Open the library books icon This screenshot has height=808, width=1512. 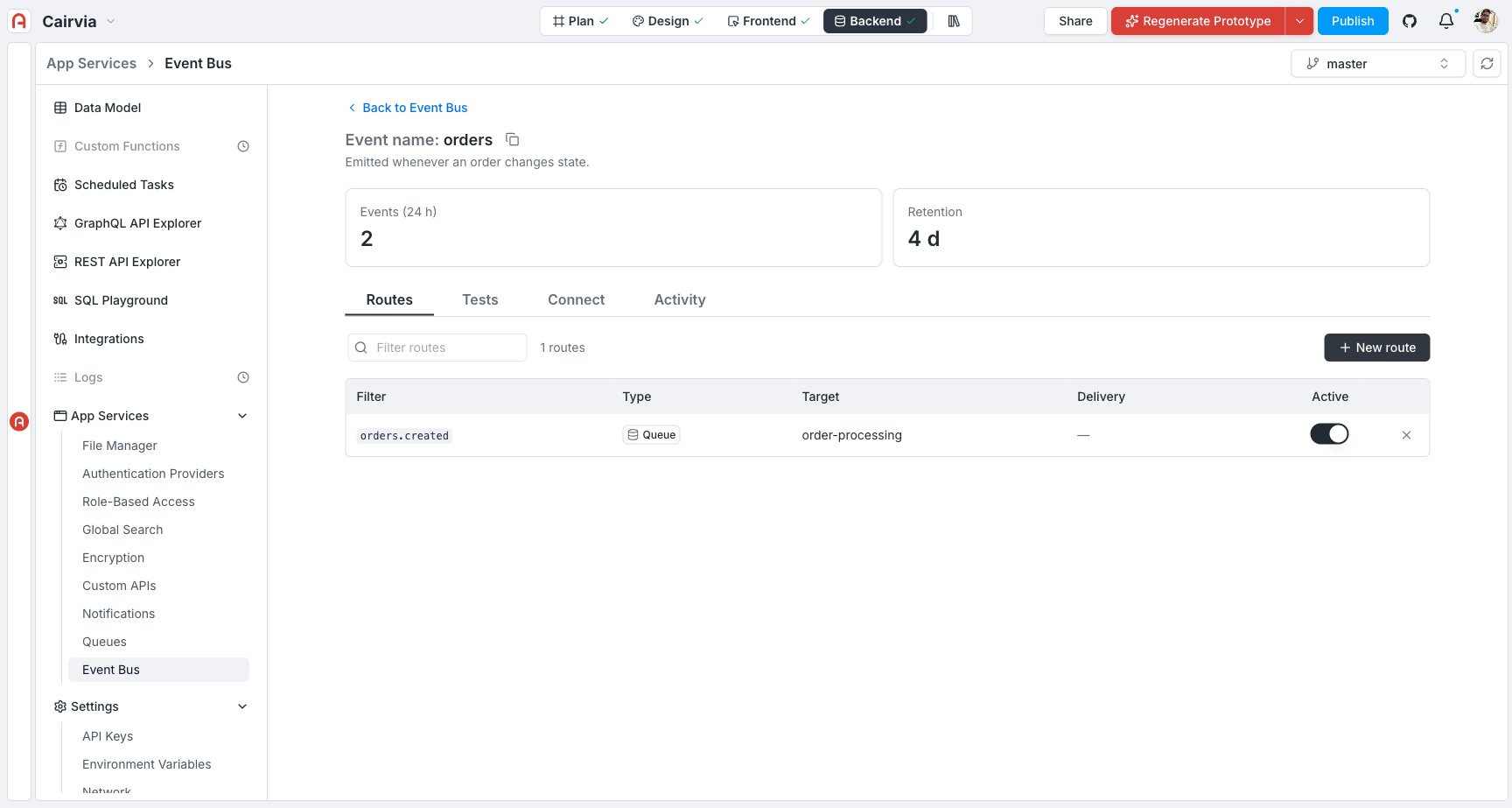point(954,21)
